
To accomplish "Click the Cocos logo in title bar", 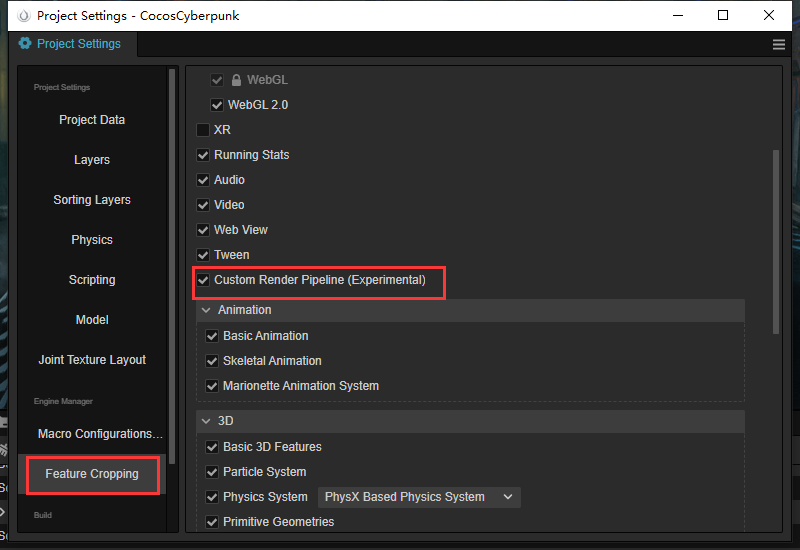I will [23, 15].
